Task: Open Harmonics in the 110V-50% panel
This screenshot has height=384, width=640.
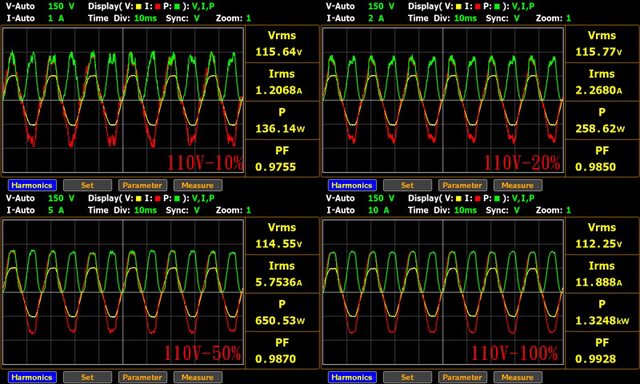Action: (x=32, y=377)
